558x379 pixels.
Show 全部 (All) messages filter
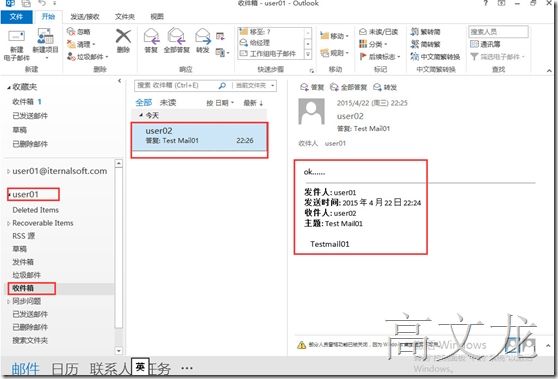[143, 103]
